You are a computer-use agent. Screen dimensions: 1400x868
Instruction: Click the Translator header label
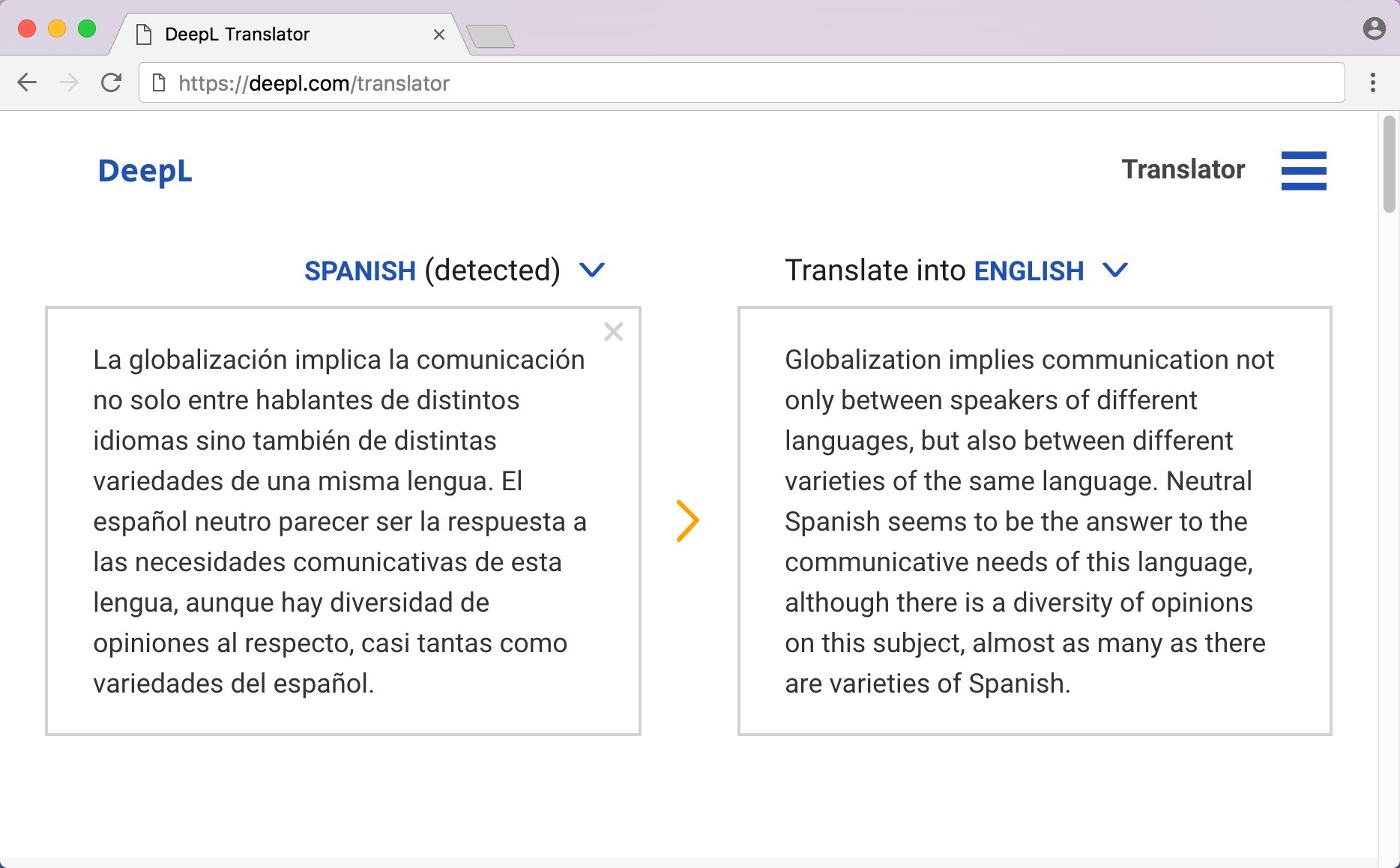(1183, 169)
